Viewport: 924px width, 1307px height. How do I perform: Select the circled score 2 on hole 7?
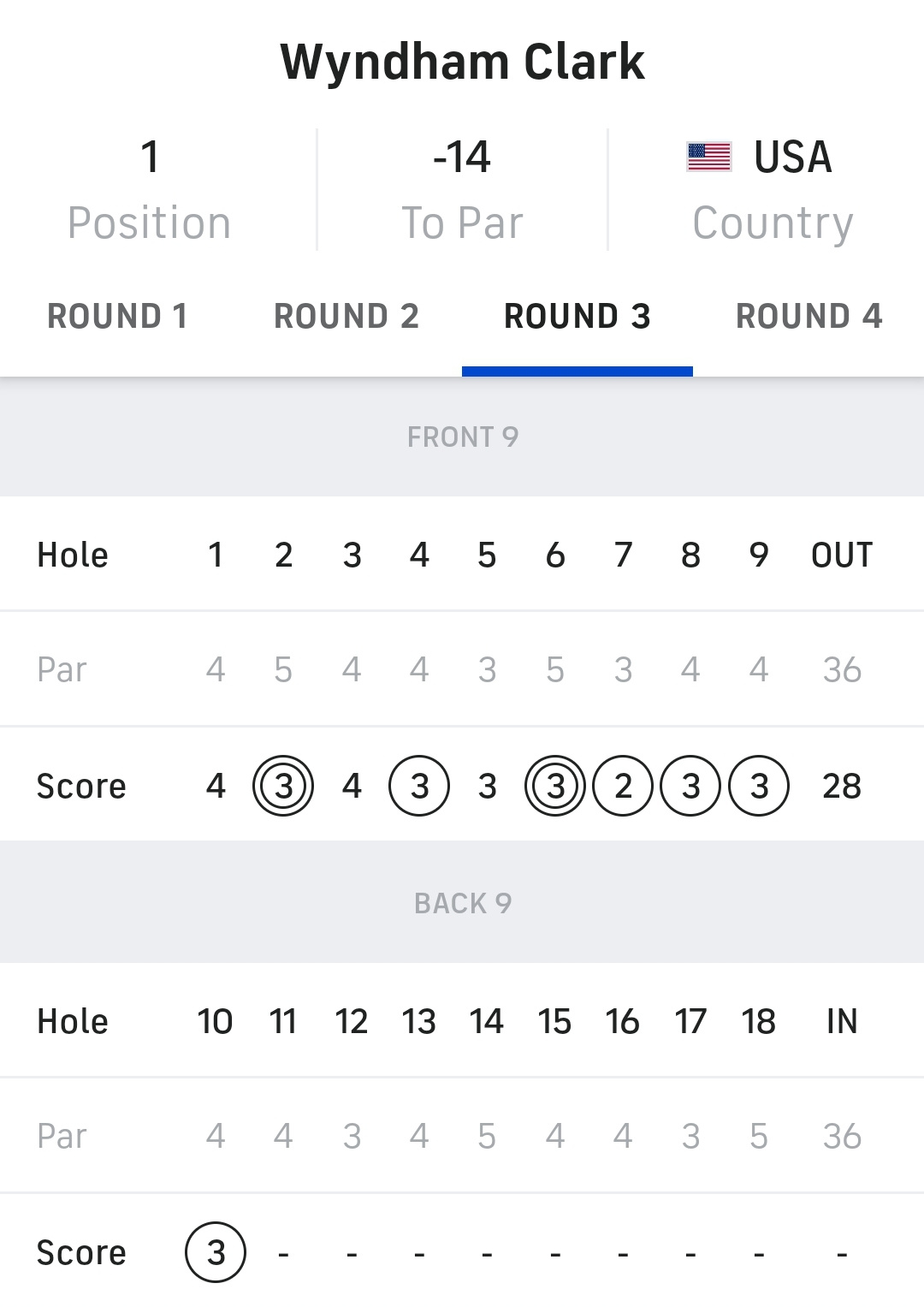[x=623, y=786]
